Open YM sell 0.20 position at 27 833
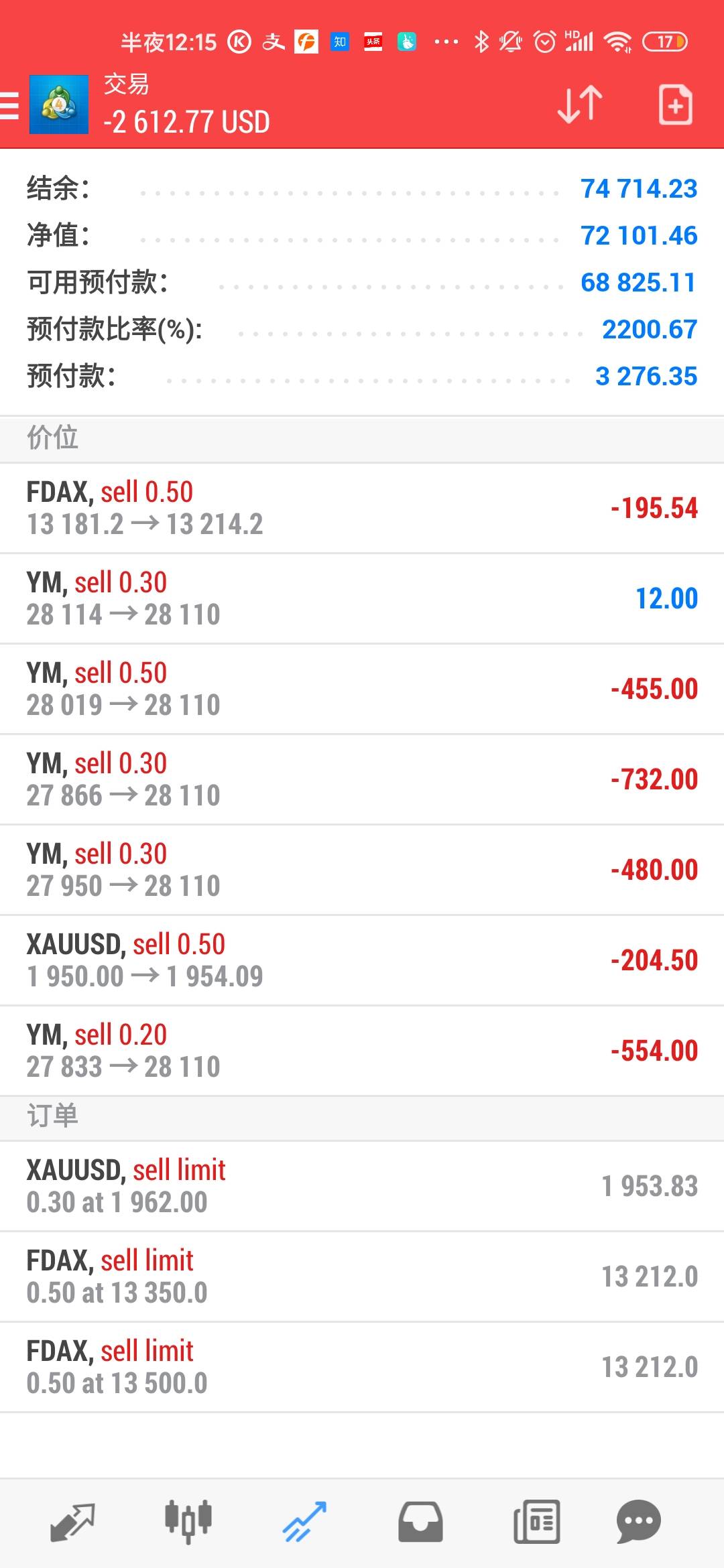Screen dimensions: 724x1568 click(x=362, y=1051)
